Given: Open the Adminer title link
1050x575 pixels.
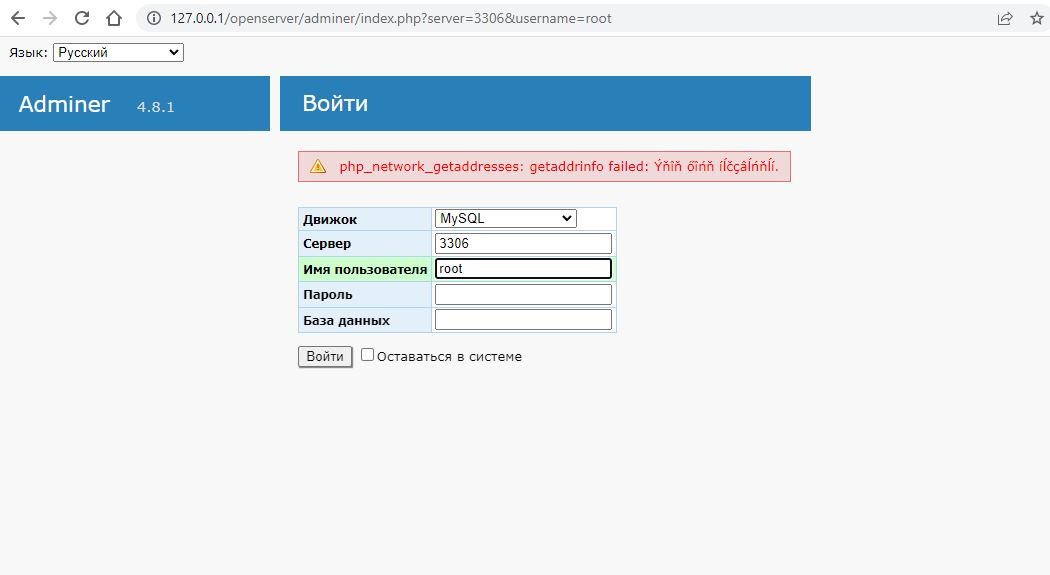Looking at the screenshot, I should (64, 104).
